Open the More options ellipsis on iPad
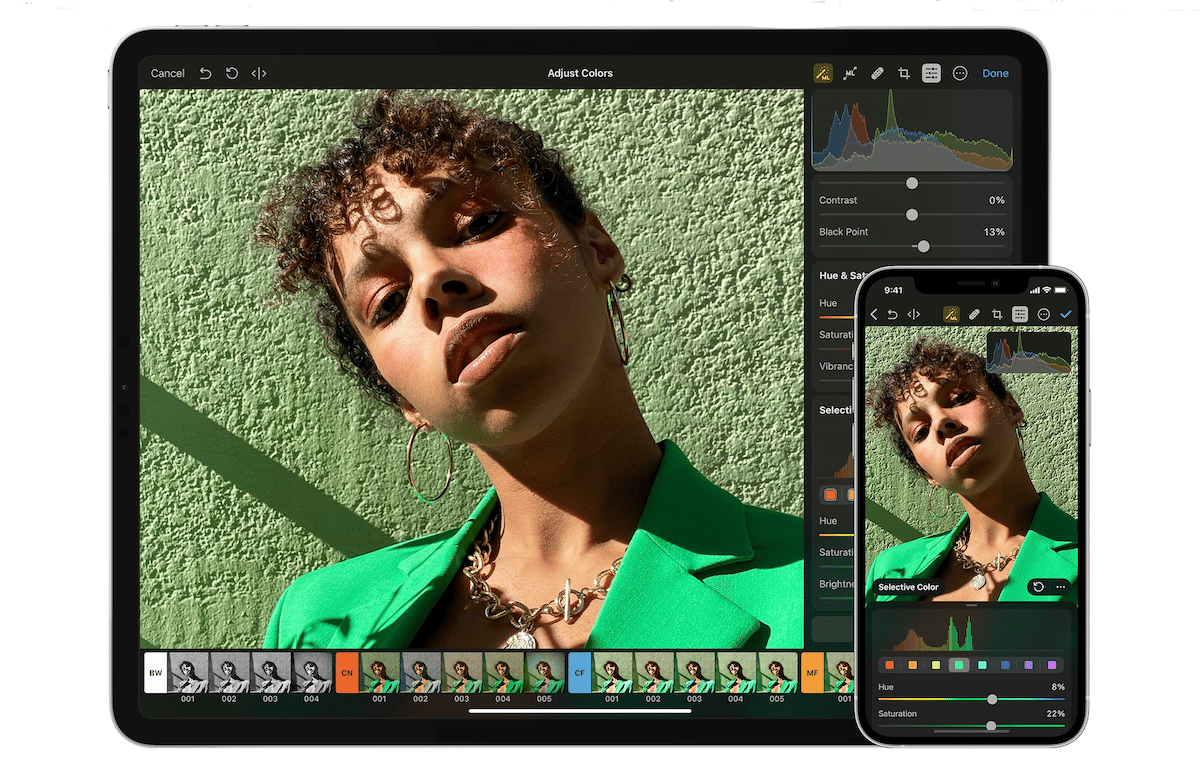The image size is (1200, 779). pyautogui.click(x=960, y=73)
